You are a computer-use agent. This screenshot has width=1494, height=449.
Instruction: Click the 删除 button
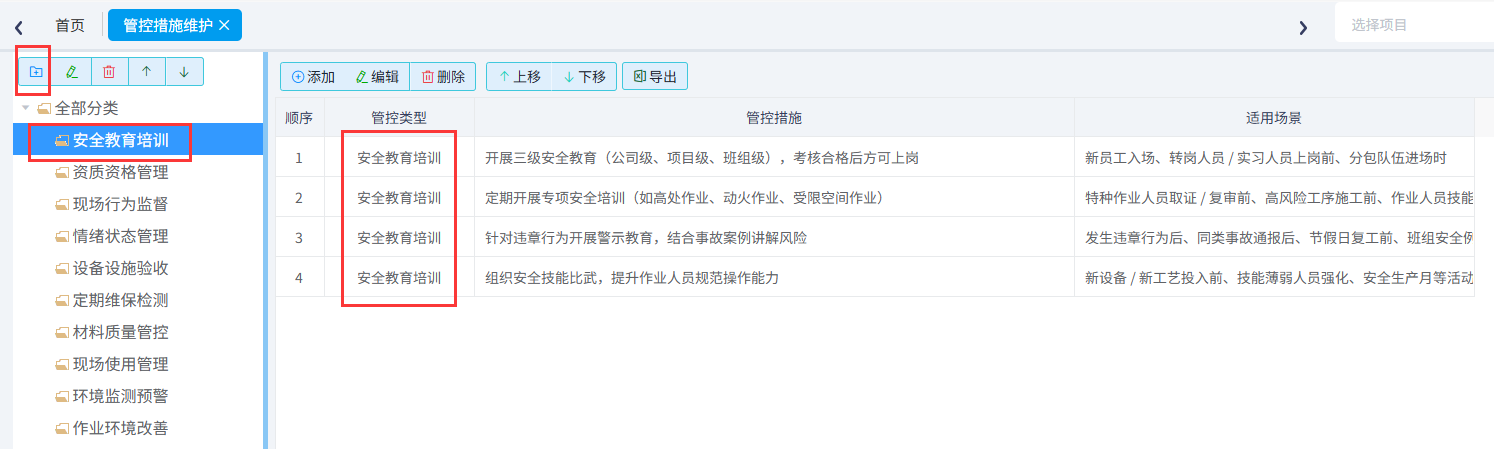coord(443,76)
